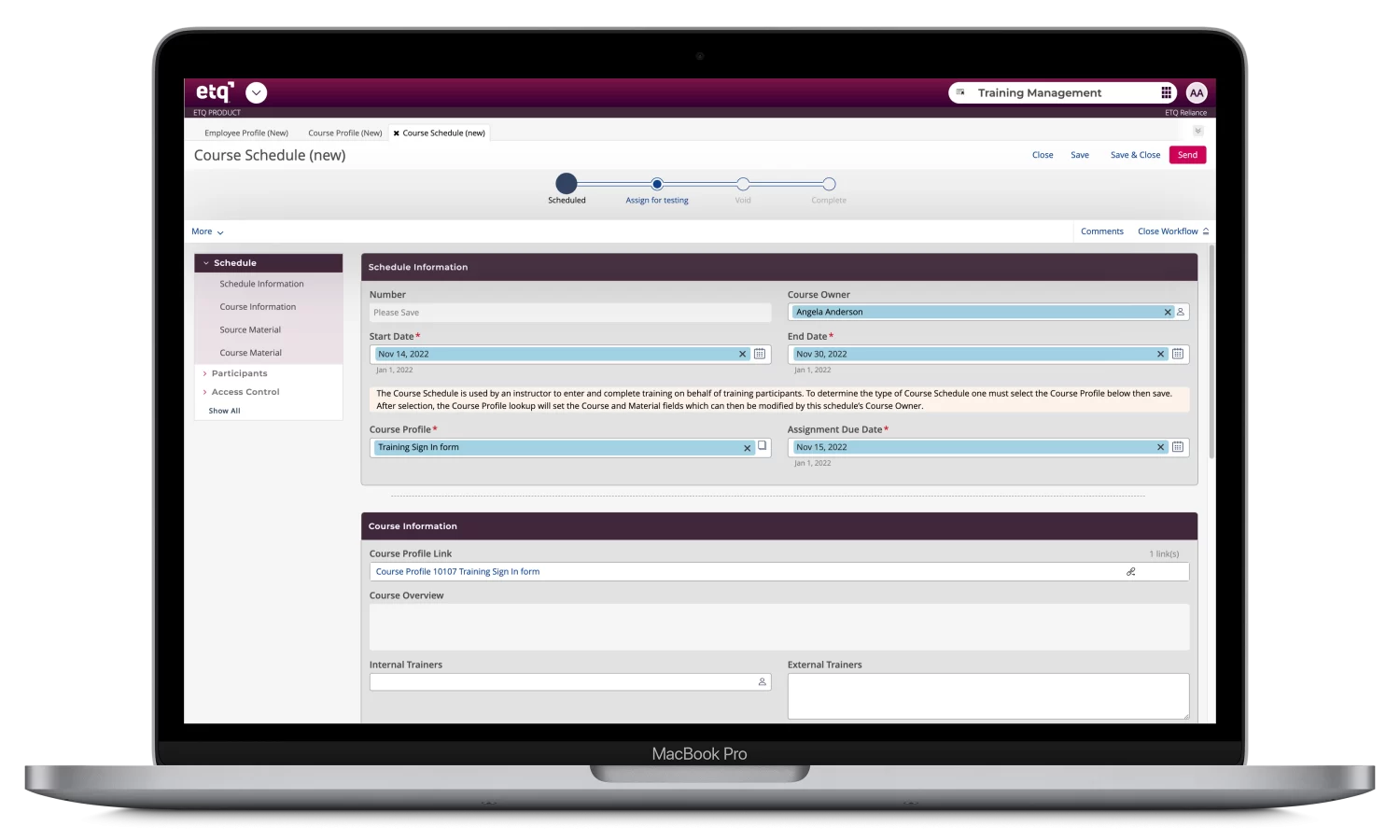Click the AA user avatar
Image resolution: width=1400 pixels, height=840 pixels.
pos(1197,92)
